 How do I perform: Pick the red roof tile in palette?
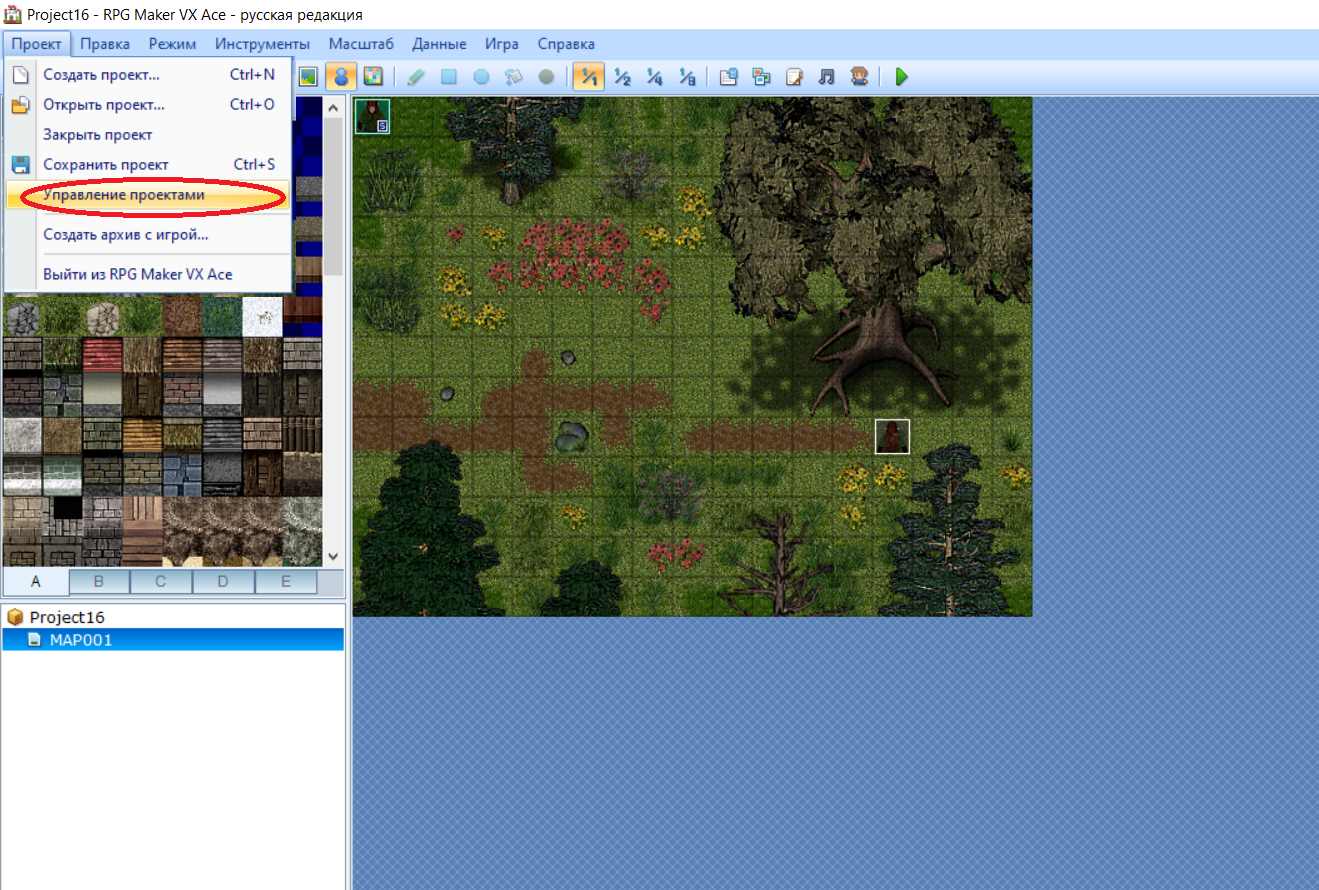tap(102, 357)
